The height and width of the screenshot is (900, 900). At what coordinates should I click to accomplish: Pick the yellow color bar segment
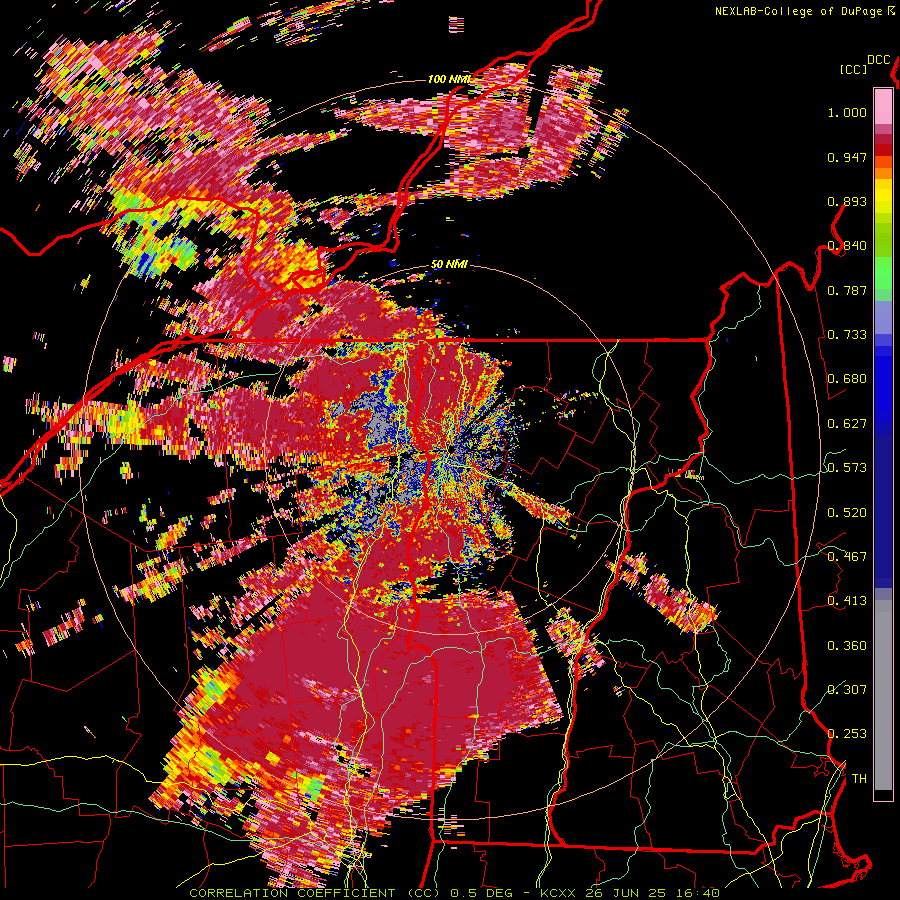coord(883,196)
